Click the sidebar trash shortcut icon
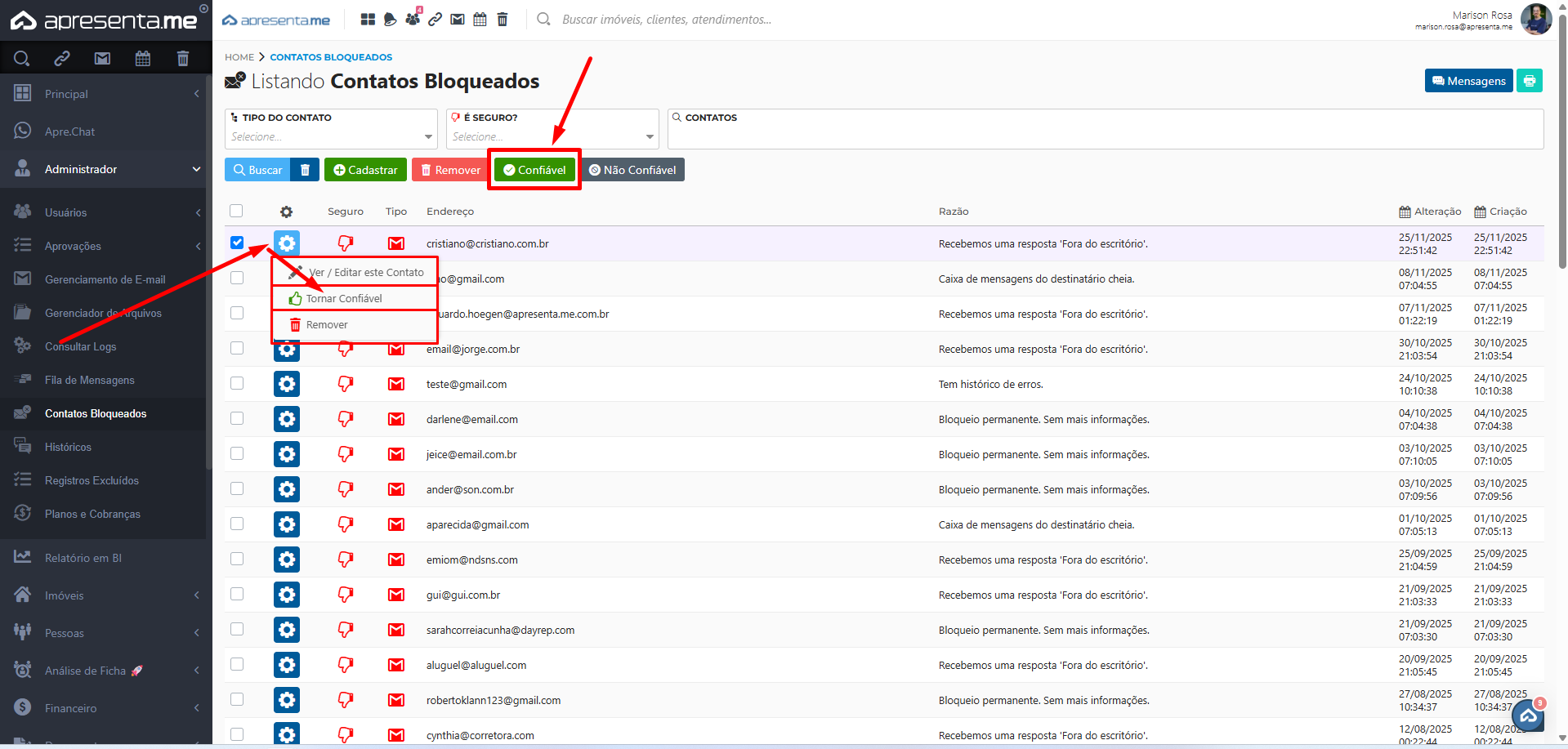The width and height of the screenshot is (1568, 749). [183, 58]
